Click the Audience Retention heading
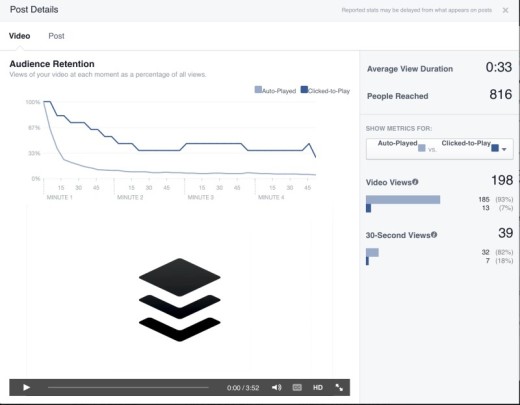The image size is (520, 405). click(x=52, y=64)
